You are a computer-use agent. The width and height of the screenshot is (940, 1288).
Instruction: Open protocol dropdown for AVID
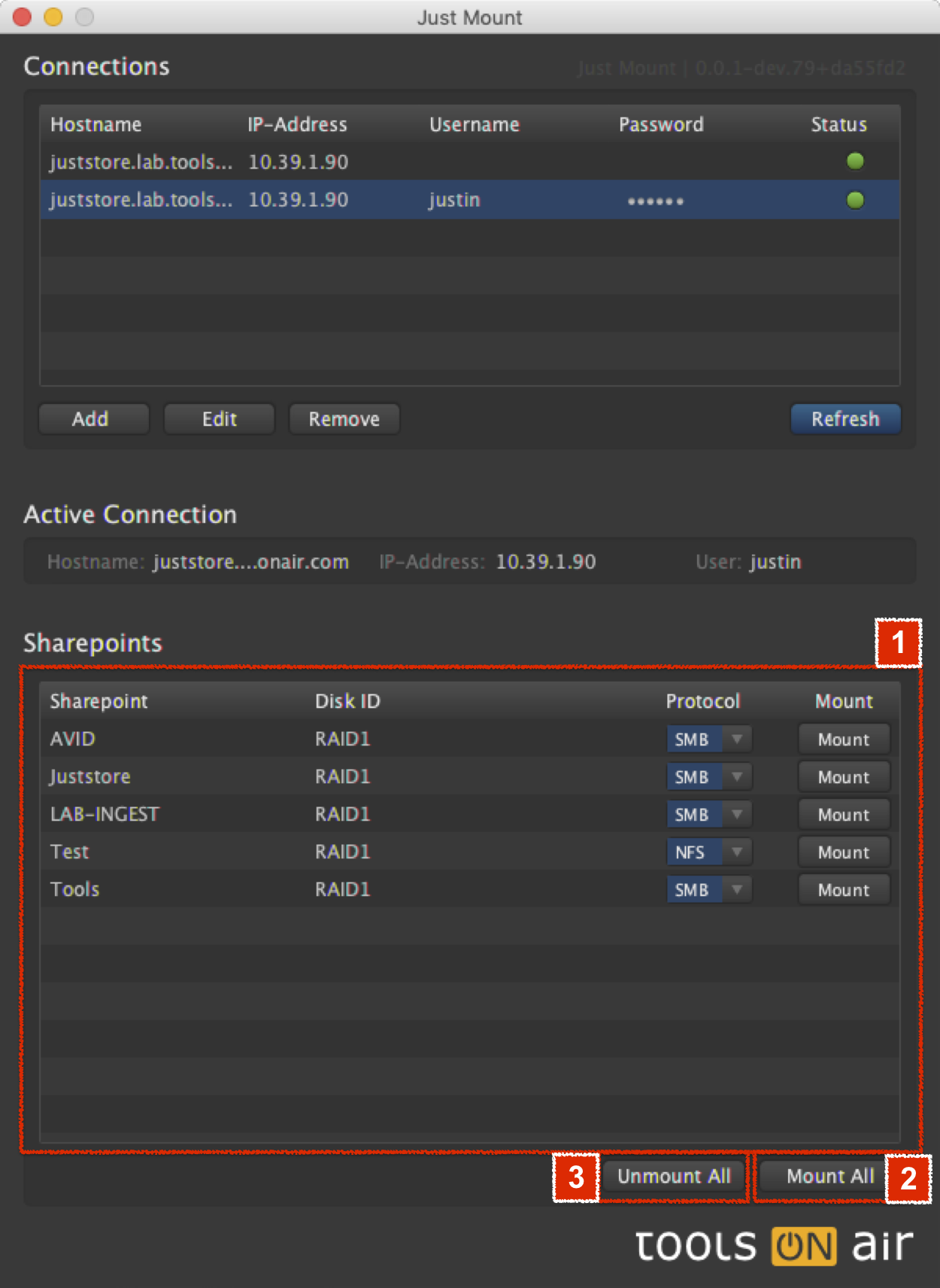click(x=709, y=740)
